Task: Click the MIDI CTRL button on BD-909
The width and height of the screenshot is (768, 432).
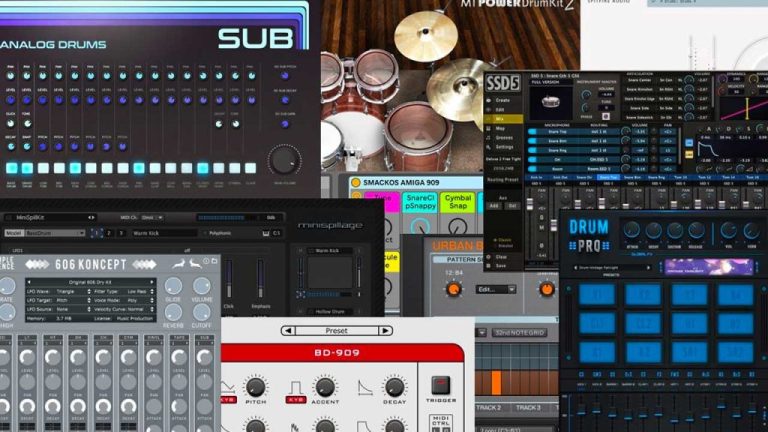Action: 440,423
